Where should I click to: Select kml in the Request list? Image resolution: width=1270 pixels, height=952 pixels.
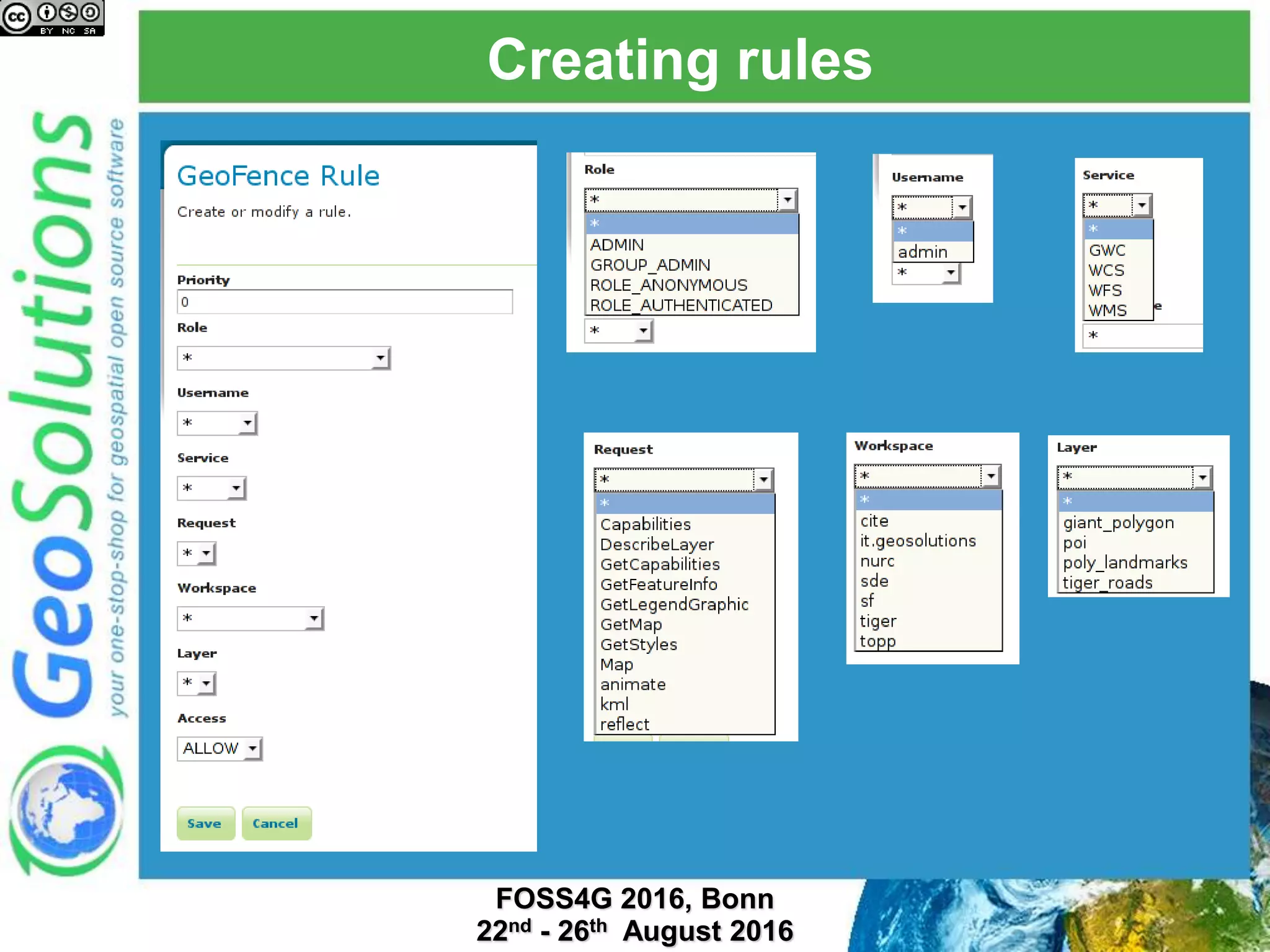point(685,704)
